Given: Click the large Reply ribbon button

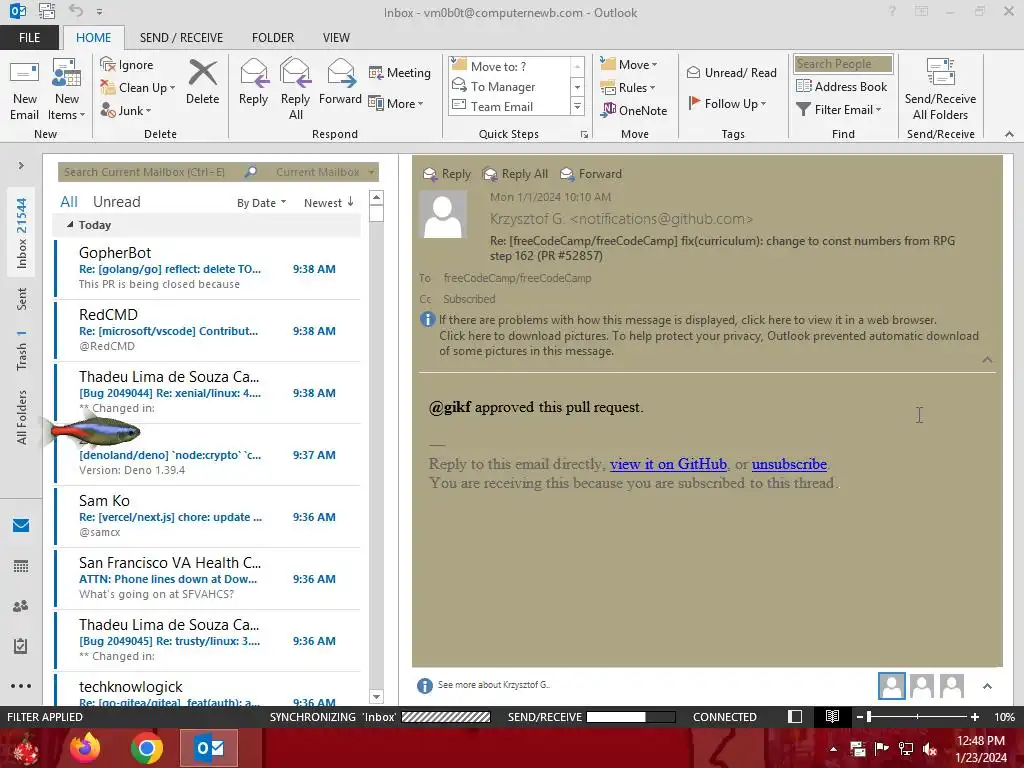Looking at the screenshot, I should tap(253, 82).
